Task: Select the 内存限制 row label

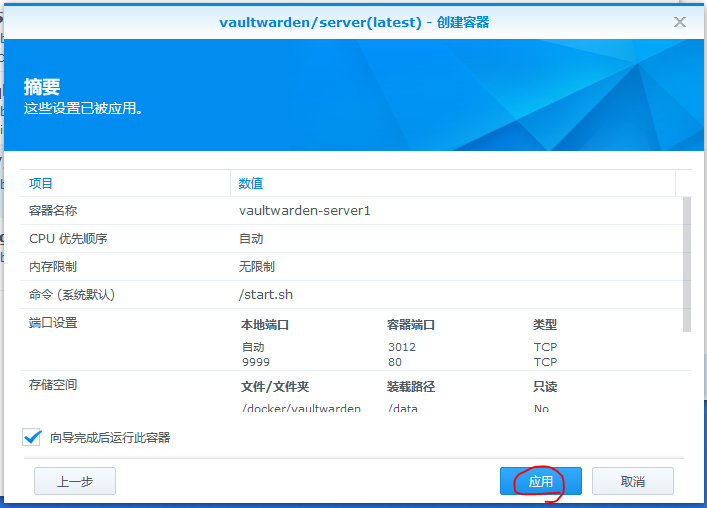Action: [x=53, y=266]
